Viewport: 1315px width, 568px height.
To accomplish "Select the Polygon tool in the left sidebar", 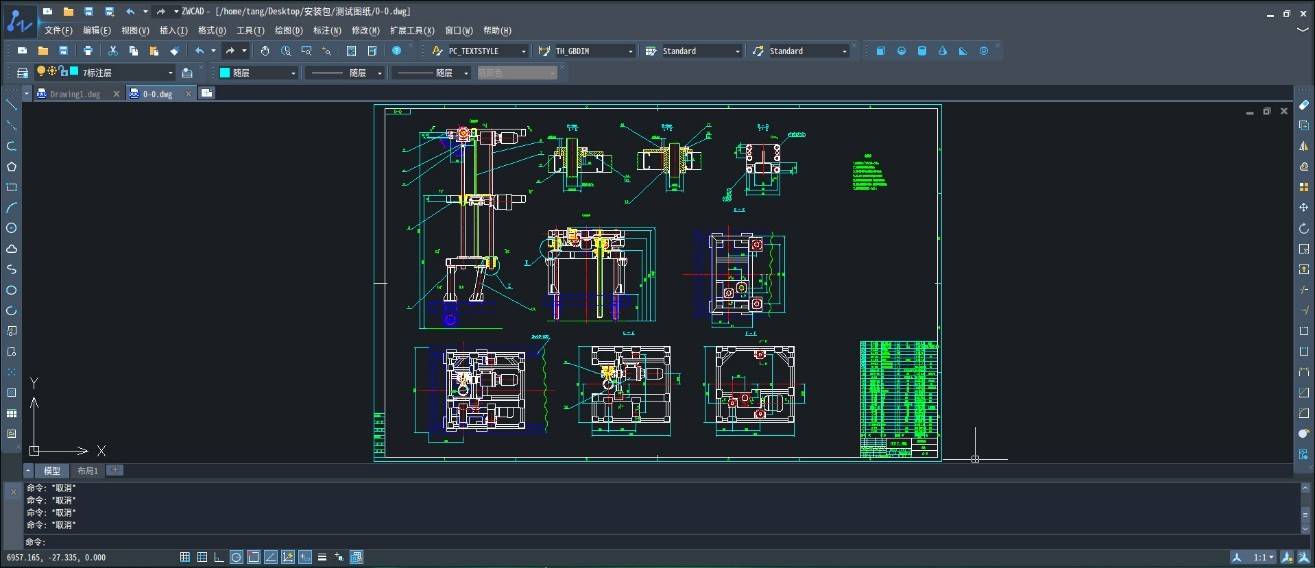I will click(x=12, y=166).
